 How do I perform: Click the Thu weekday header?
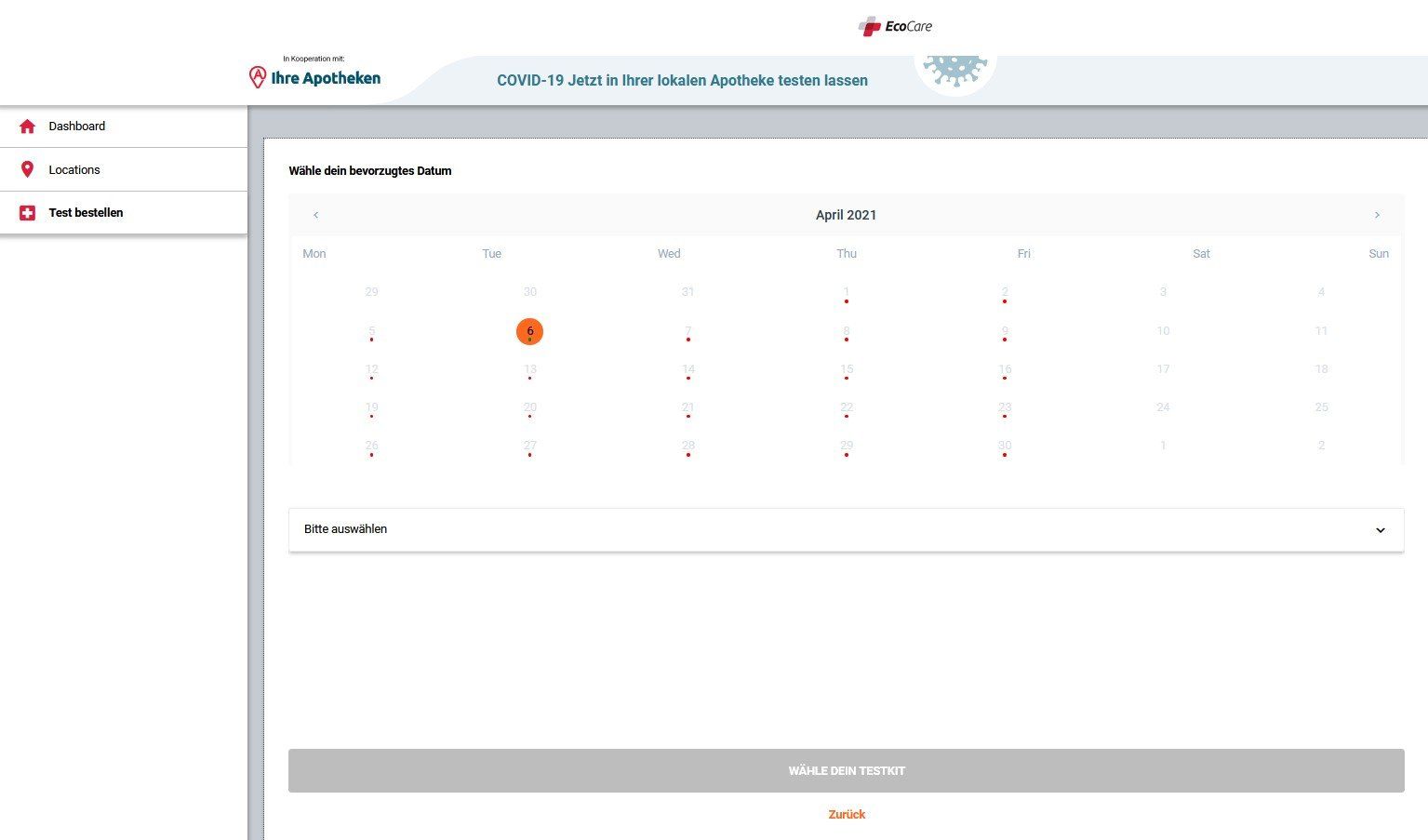tap(847, 254)
